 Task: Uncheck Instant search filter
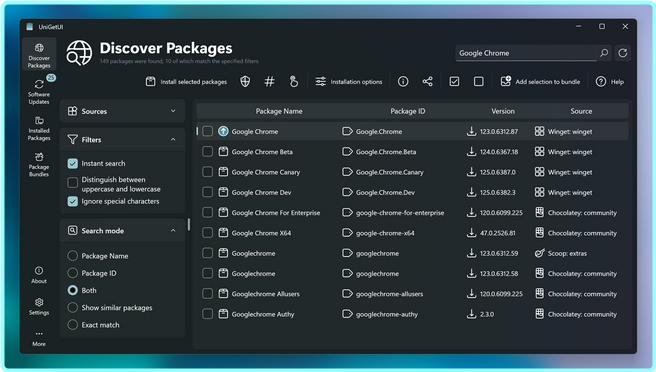[73, 163]
